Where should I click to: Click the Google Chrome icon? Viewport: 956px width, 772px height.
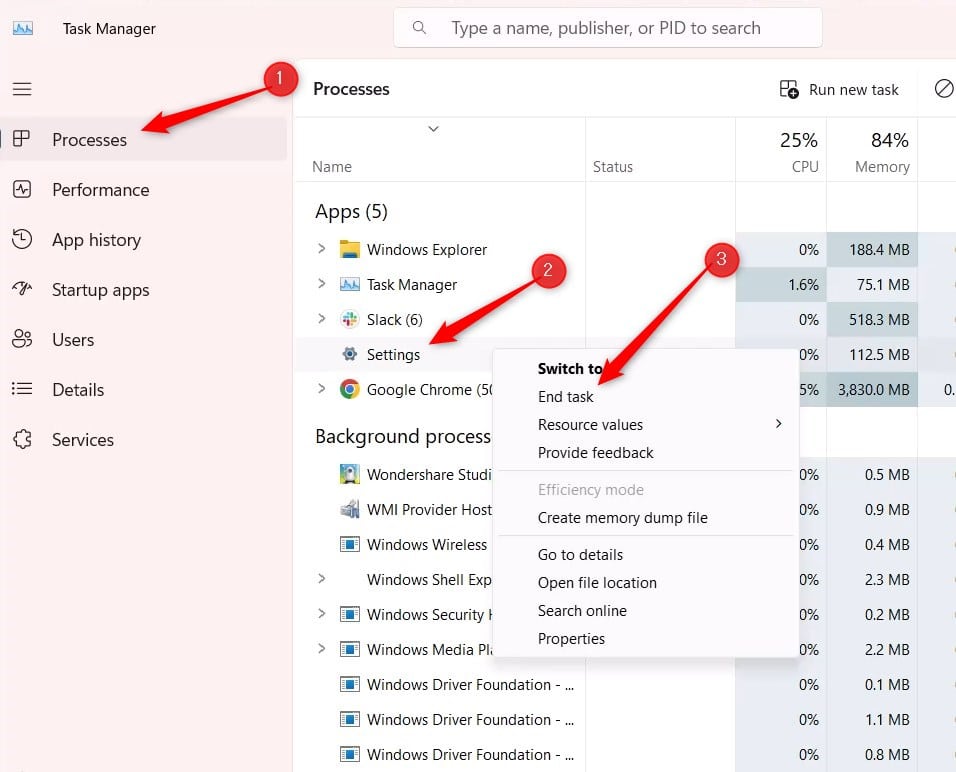(349, 389)
